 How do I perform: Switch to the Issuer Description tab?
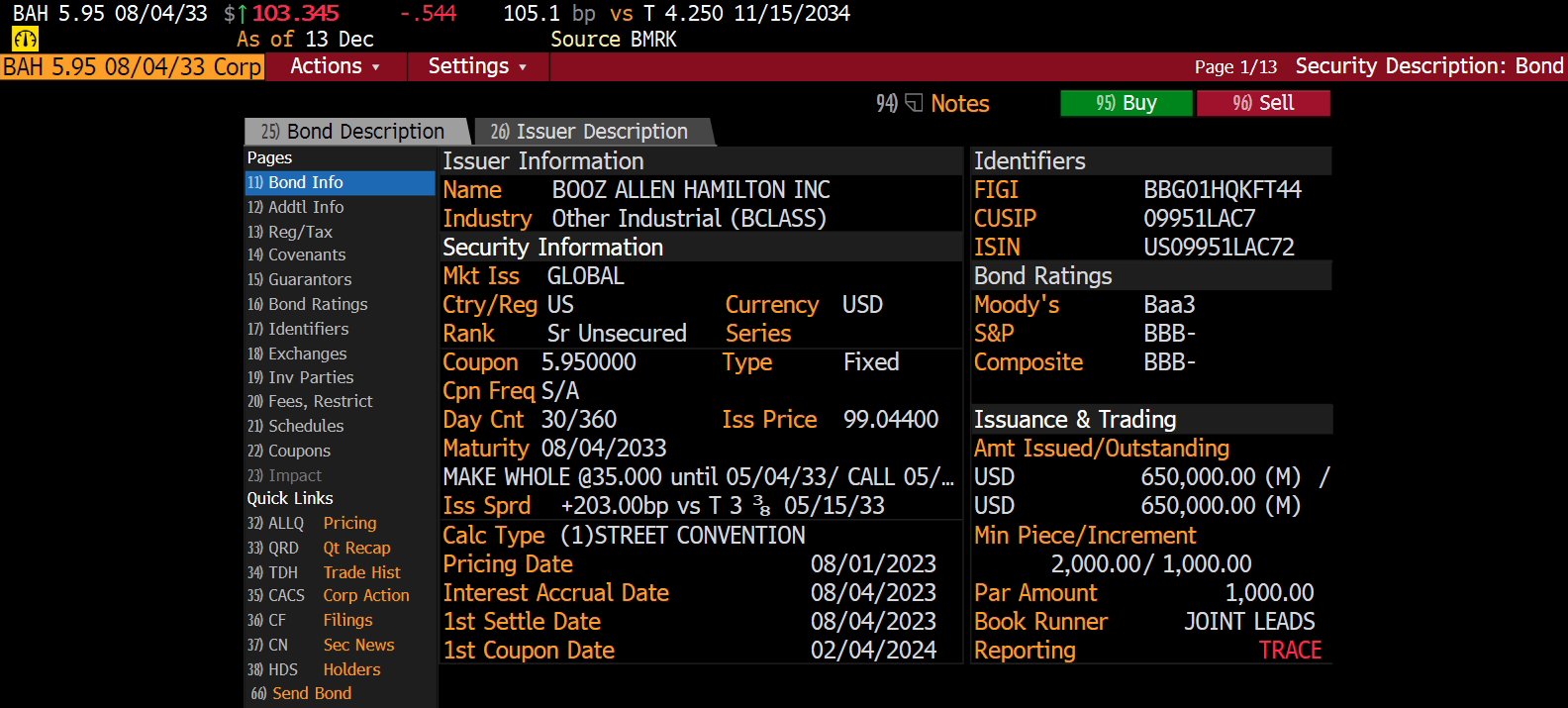point(592,132)
